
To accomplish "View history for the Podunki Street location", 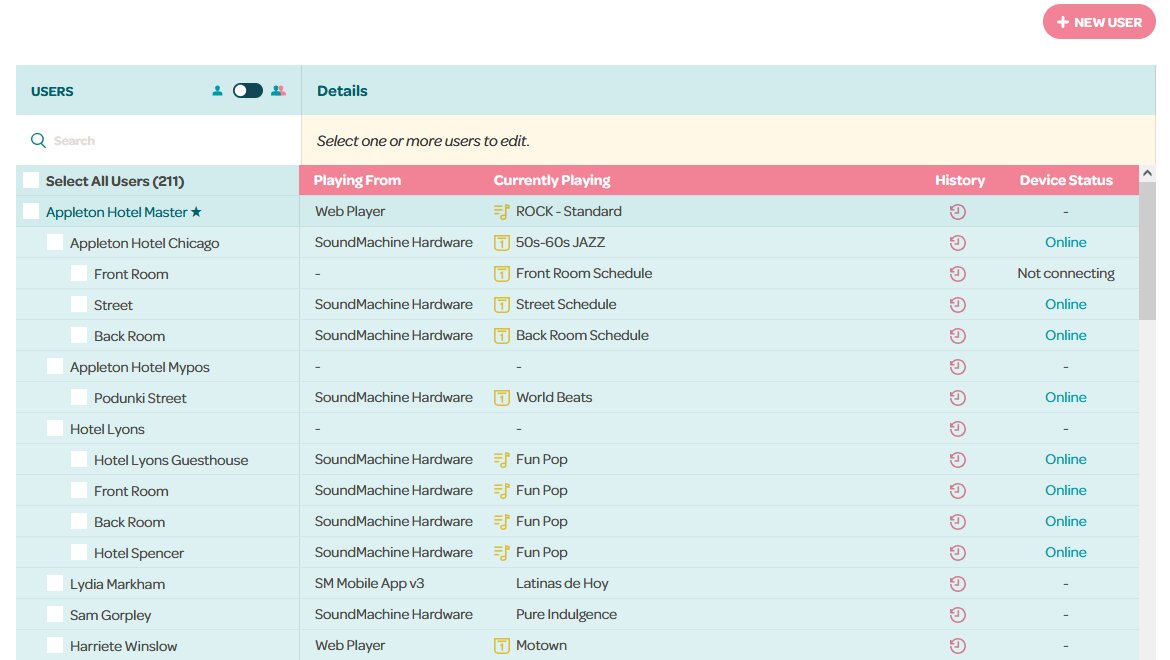I will coord(957,397).
